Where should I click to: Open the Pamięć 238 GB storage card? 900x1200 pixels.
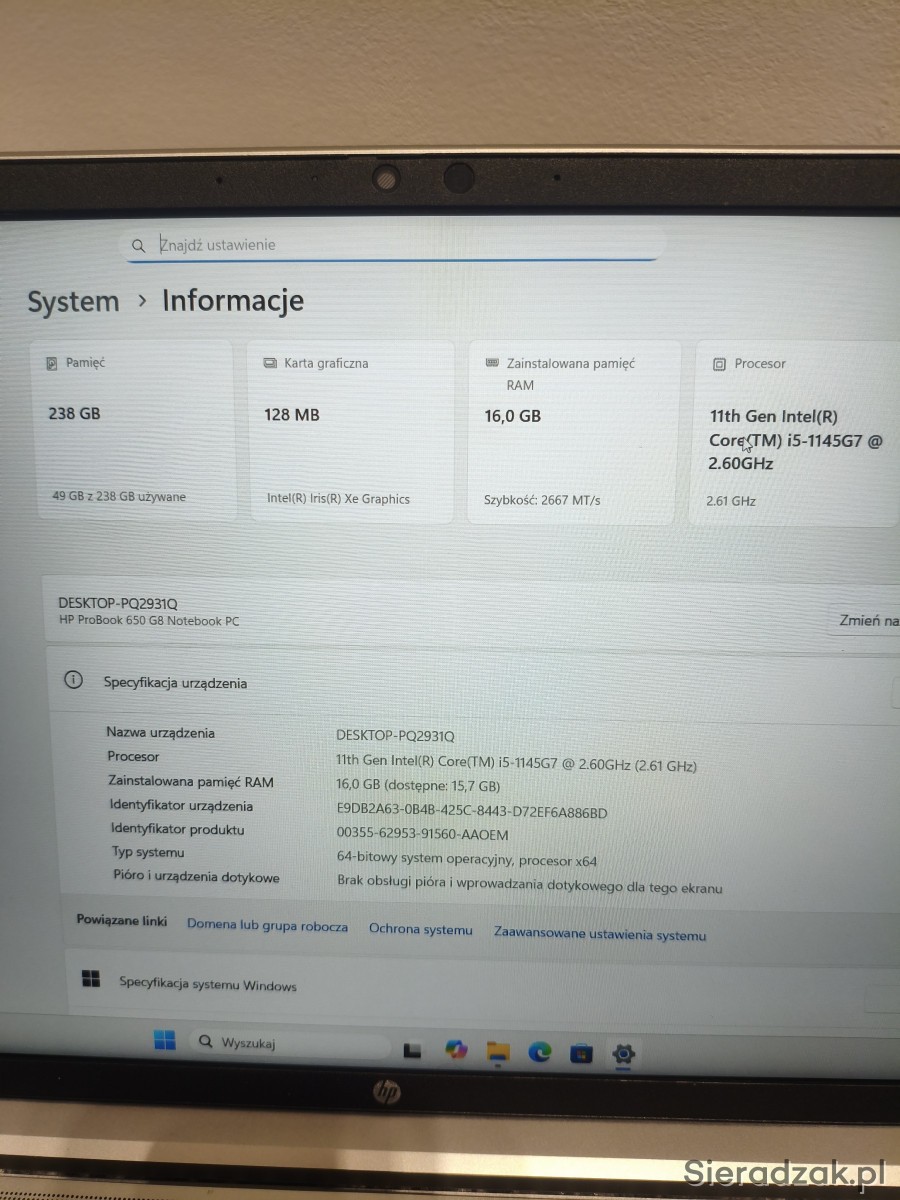click(x=137, y=430)
